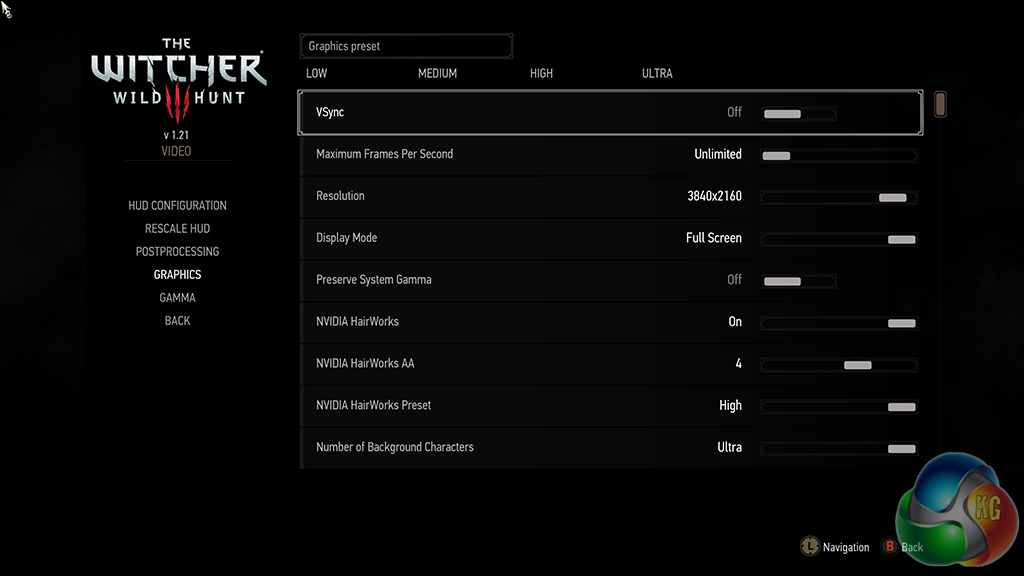
Task: Select the Preserve System Gamma label
Action: 374,280
